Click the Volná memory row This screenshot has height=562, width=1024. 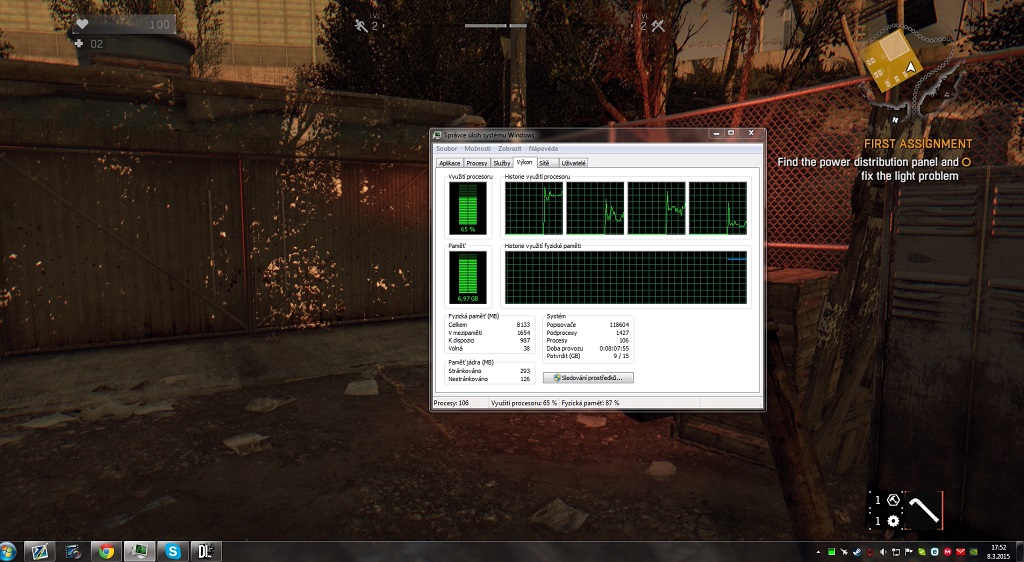tap(489, 349)
